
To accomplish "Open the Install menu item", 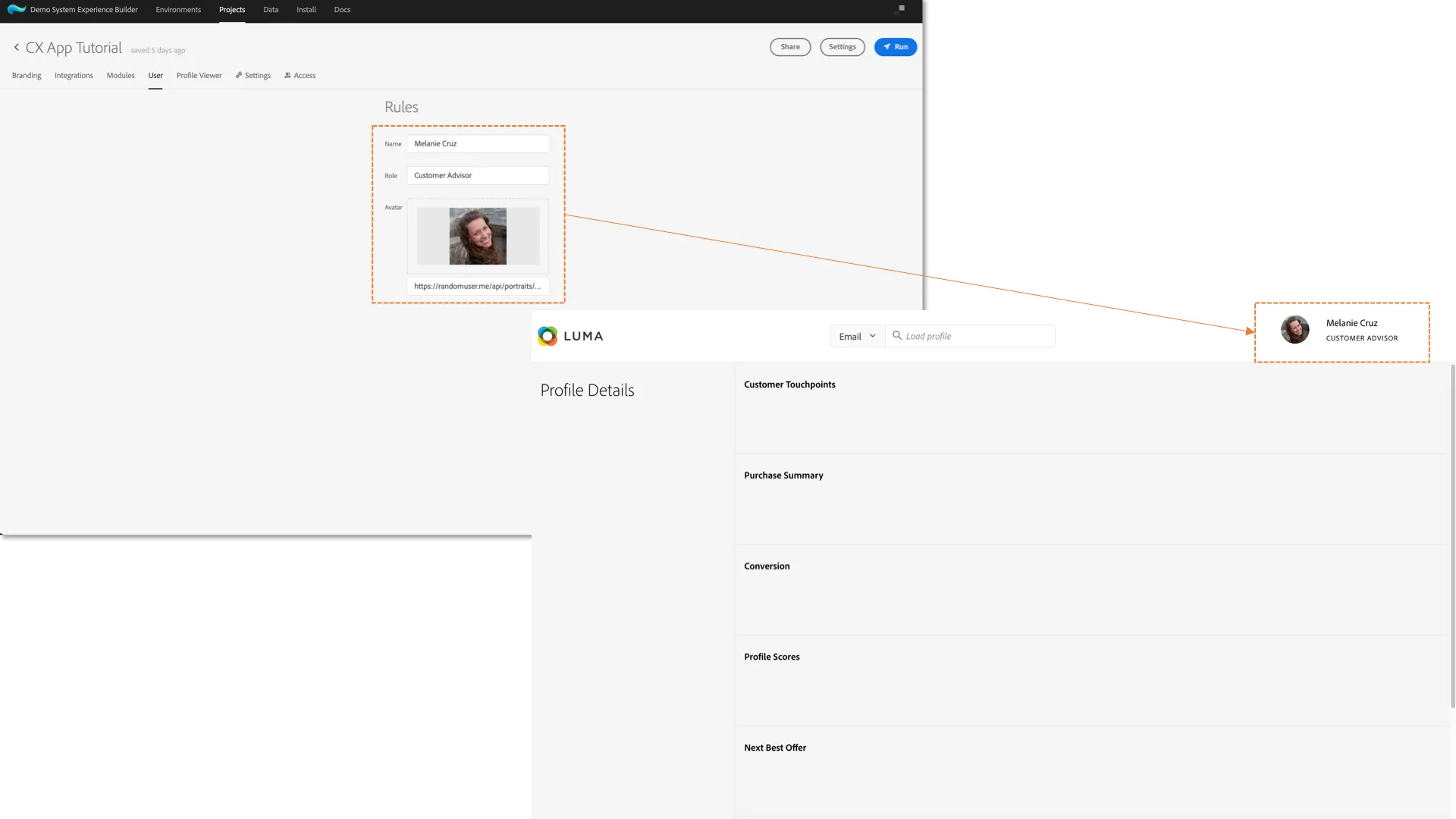I will pyautogui.click(x=306, y=10).
